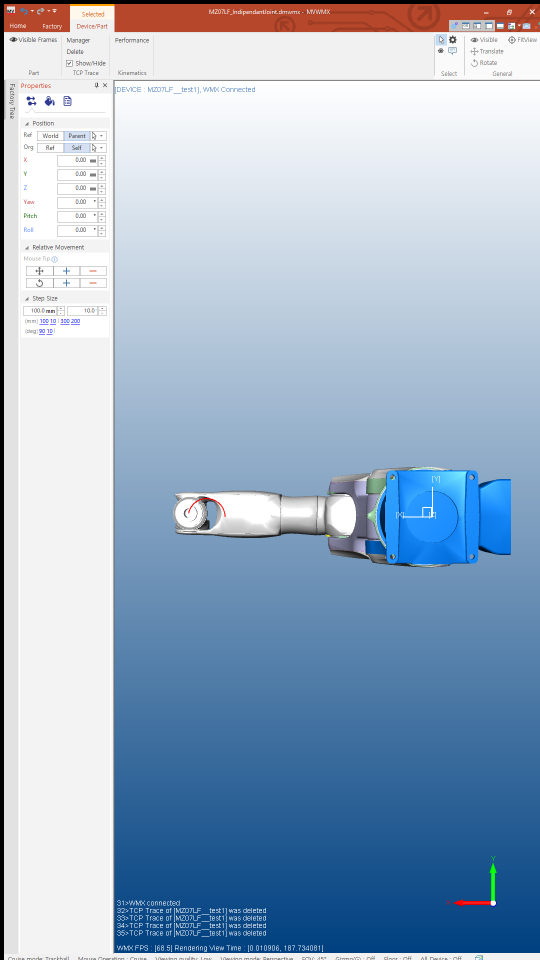The width and height of the screenshot is (540, 960).
Task: Open the position transform properties tab icon
Action: [x=31, y=101]
